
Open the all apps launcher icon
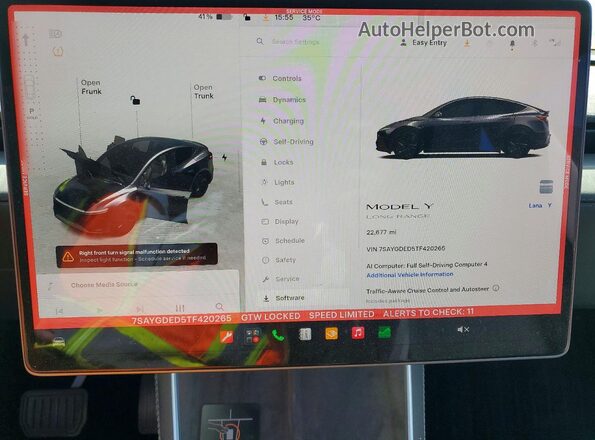pyautogui.click(x=252, y=336)
